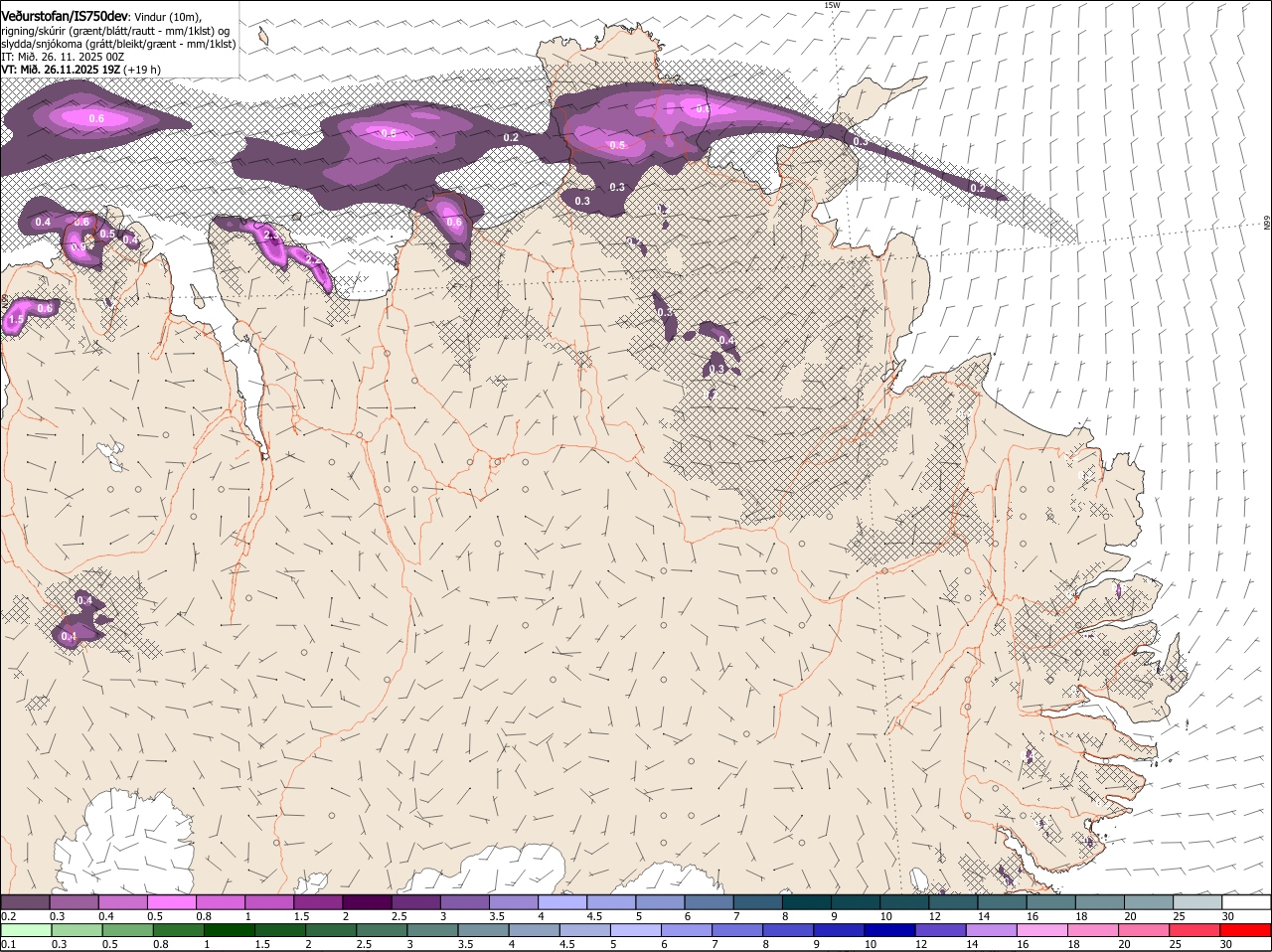The image size is (1272, 952).
Task: Select the "12" label under the teal scale
Action: pyautogui.click(x=935, y=915)
